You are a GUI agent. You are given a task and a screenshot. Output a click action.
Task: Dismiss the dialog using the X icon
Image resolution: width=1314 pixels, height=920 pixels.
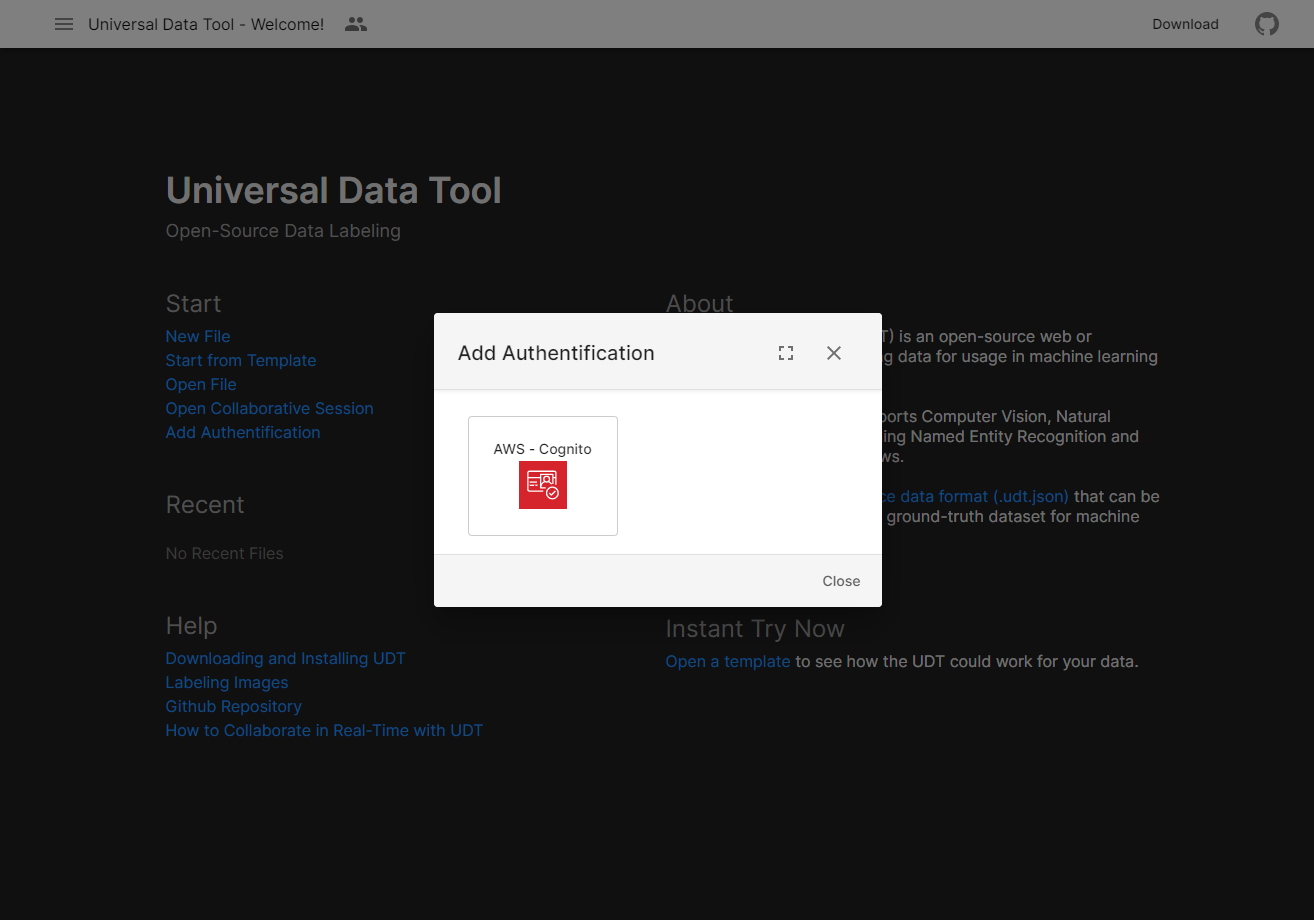[833, 352]
